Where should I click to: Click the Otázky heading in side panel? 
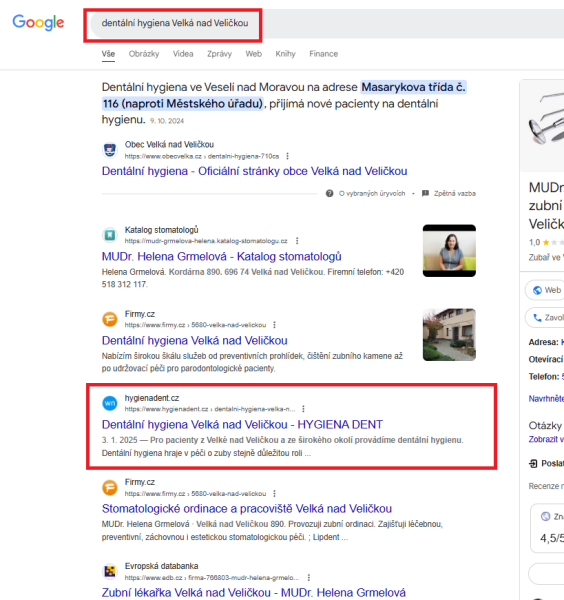tap(545, 426)
